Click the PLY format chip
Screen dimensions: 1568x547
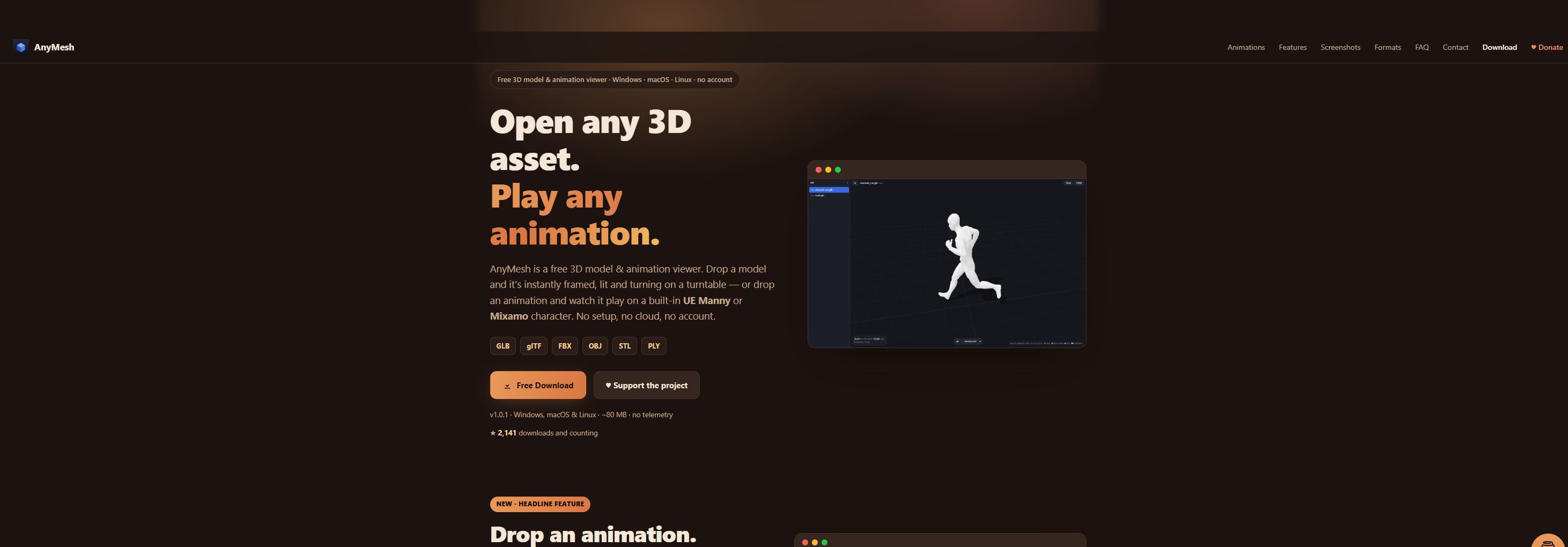[654, 345]
